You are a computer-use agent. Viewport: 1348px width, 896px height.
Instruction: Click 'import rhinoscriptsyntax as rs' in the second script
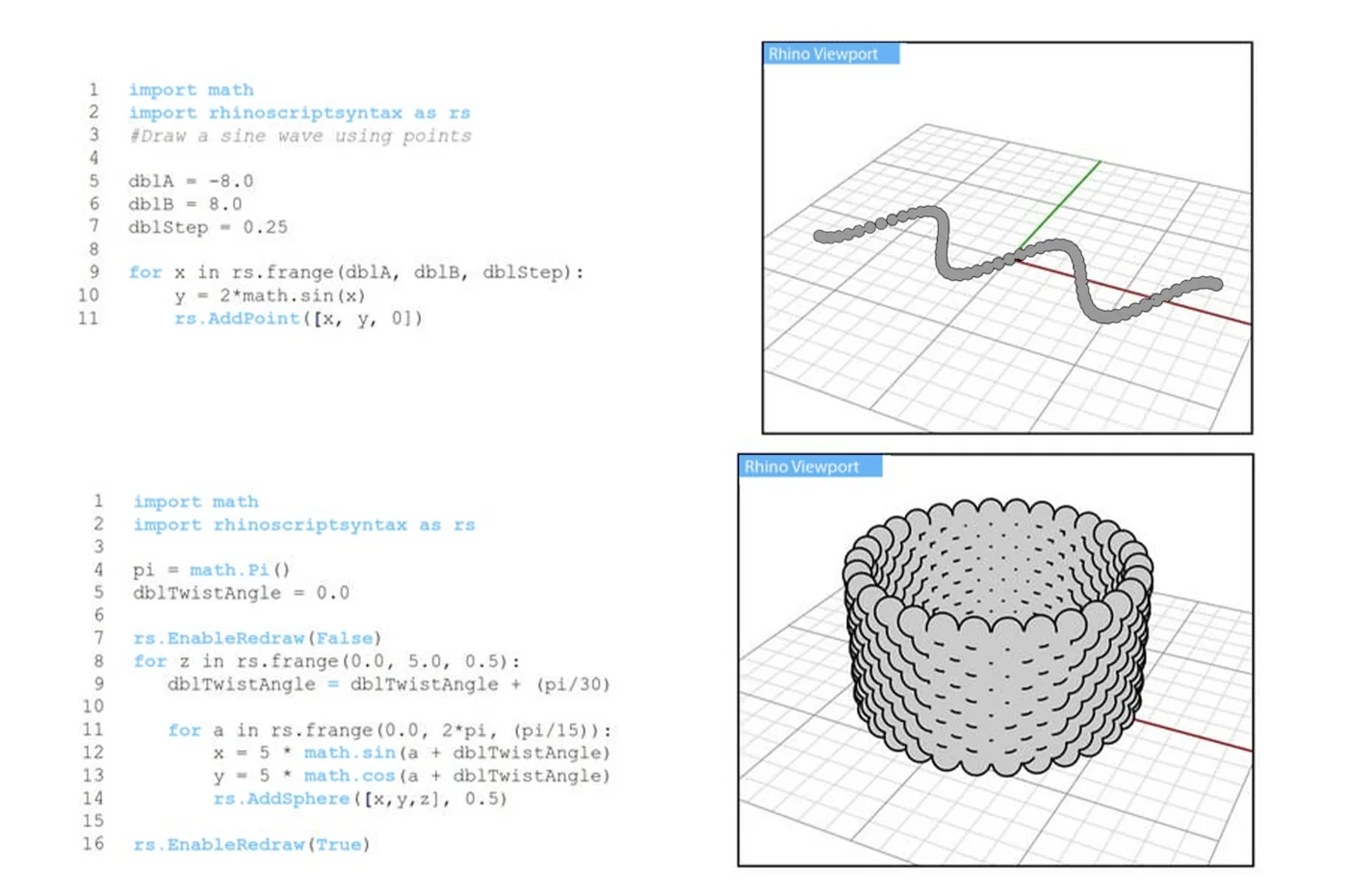(304, 525)
